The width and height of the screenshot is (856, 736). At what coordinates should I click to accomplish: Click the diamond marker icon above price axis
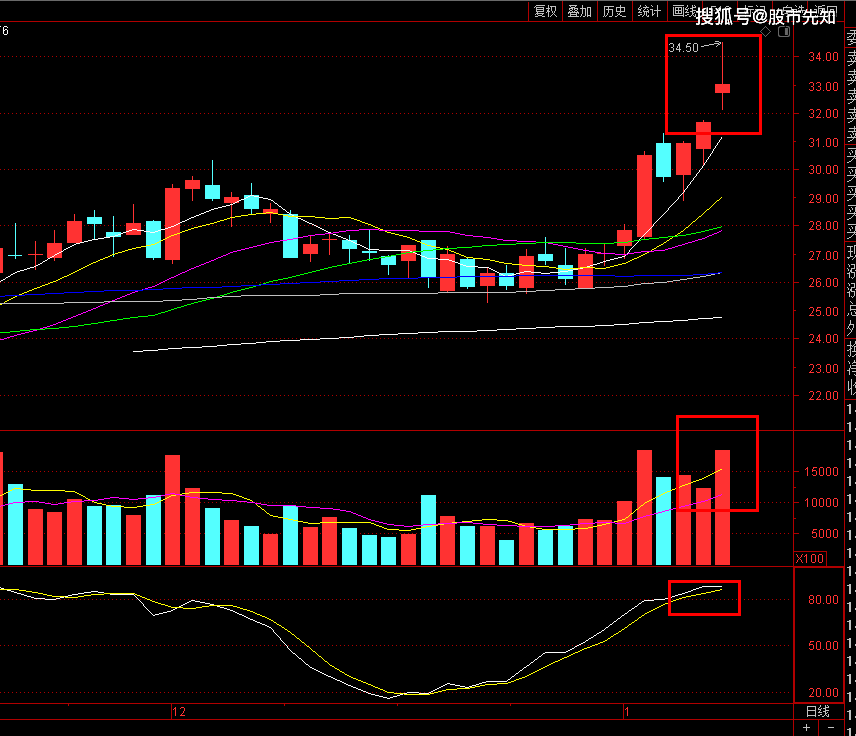pos(767,32)
